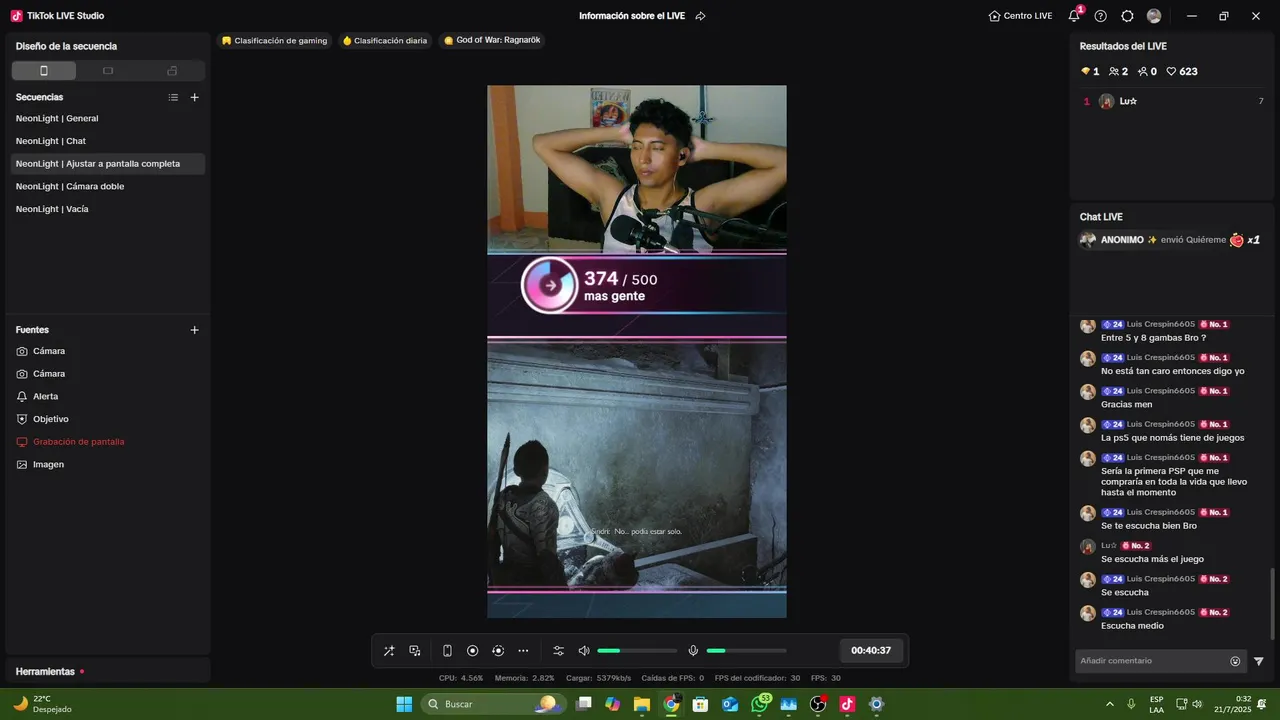Click the viewers count in LIVE results
The image size is (1280, 720).
[1119, 72]
